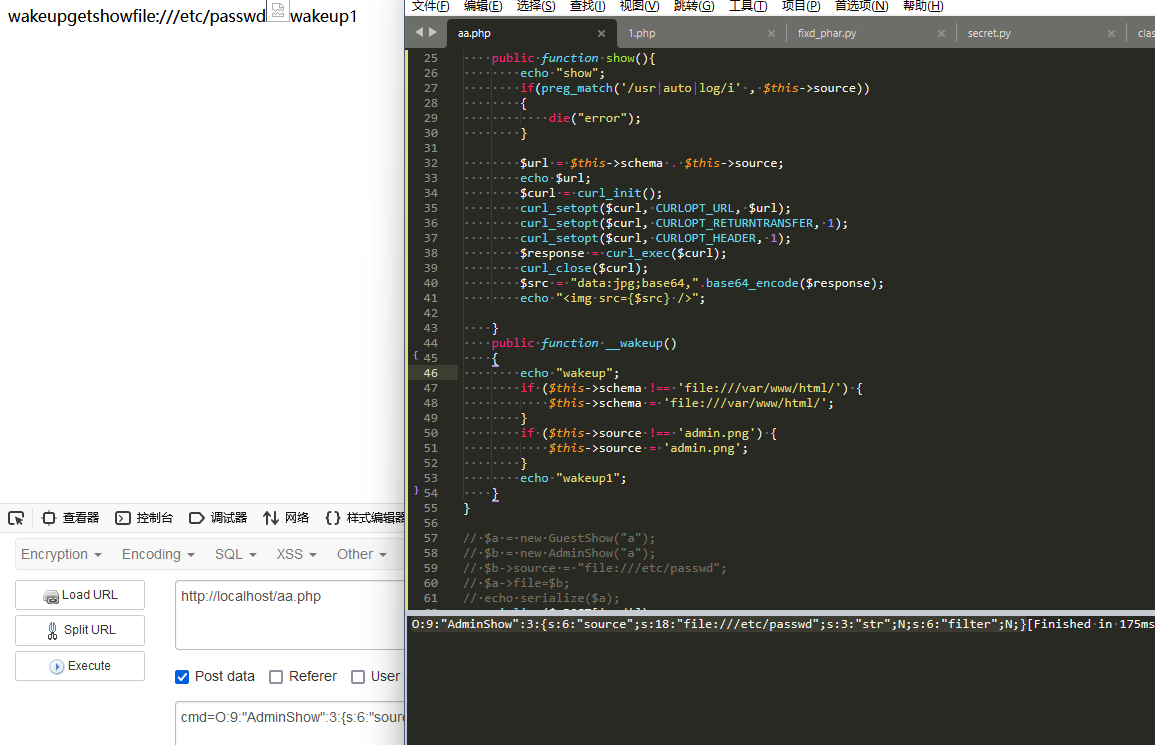Open the 跳转(G) menu
The image size is (1155, 745).
click(694, 6)
